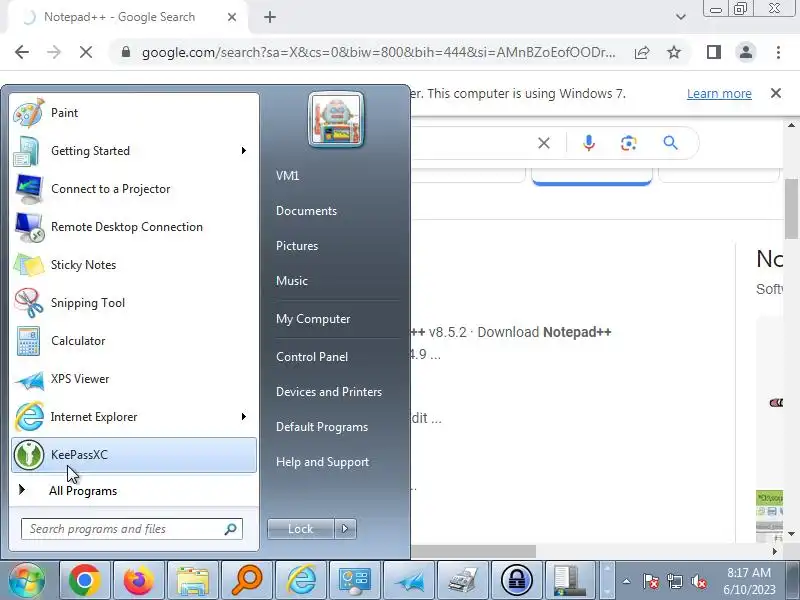
Task: Click the blue Google search magnifier
Action: 670,143
